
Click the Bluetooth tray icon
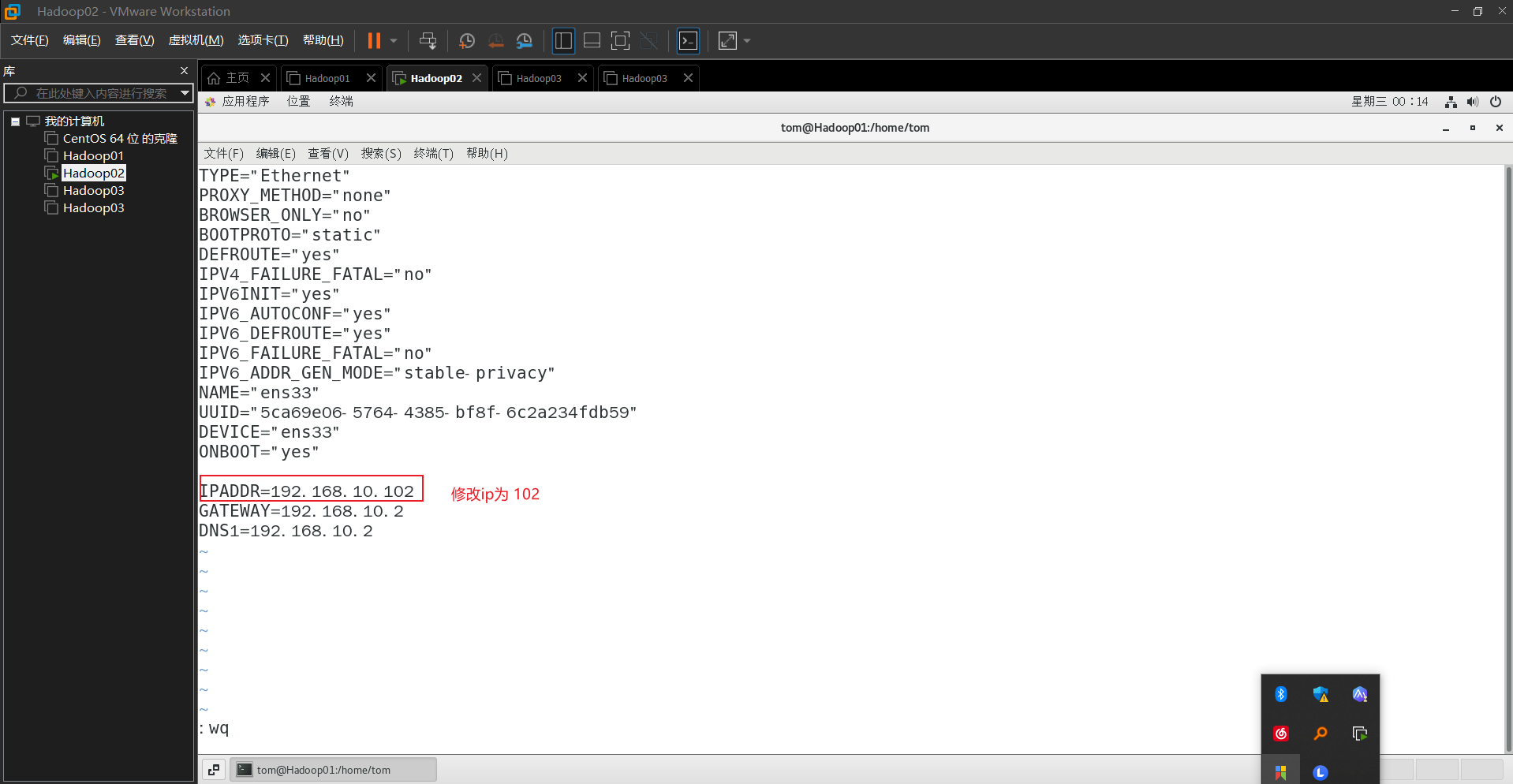(1281, 694)
